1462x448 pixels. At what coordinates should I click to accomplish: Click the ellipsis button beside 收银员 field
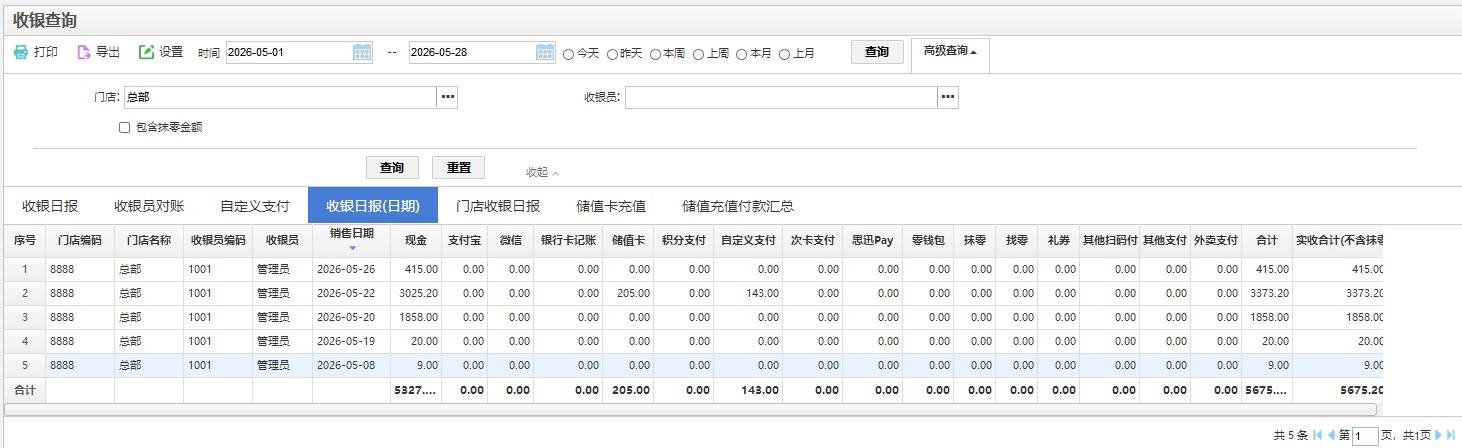tap(948, 97)
